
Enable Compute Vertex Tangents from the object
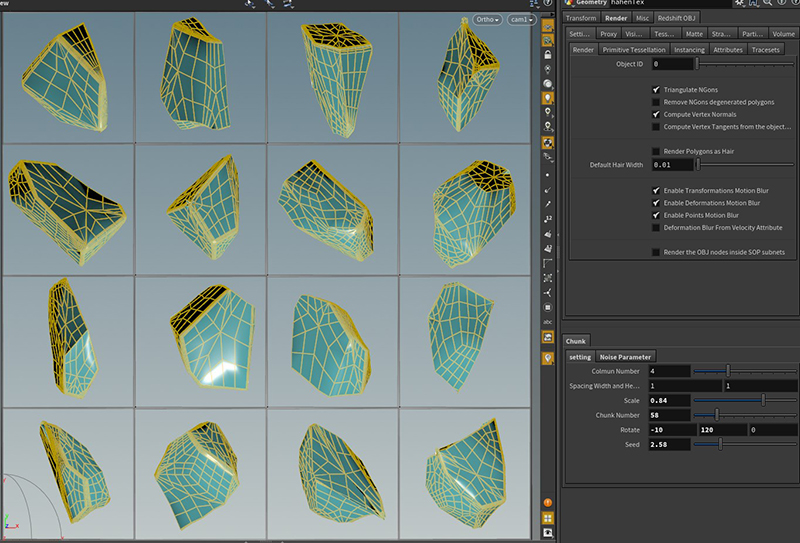[656, 127]
